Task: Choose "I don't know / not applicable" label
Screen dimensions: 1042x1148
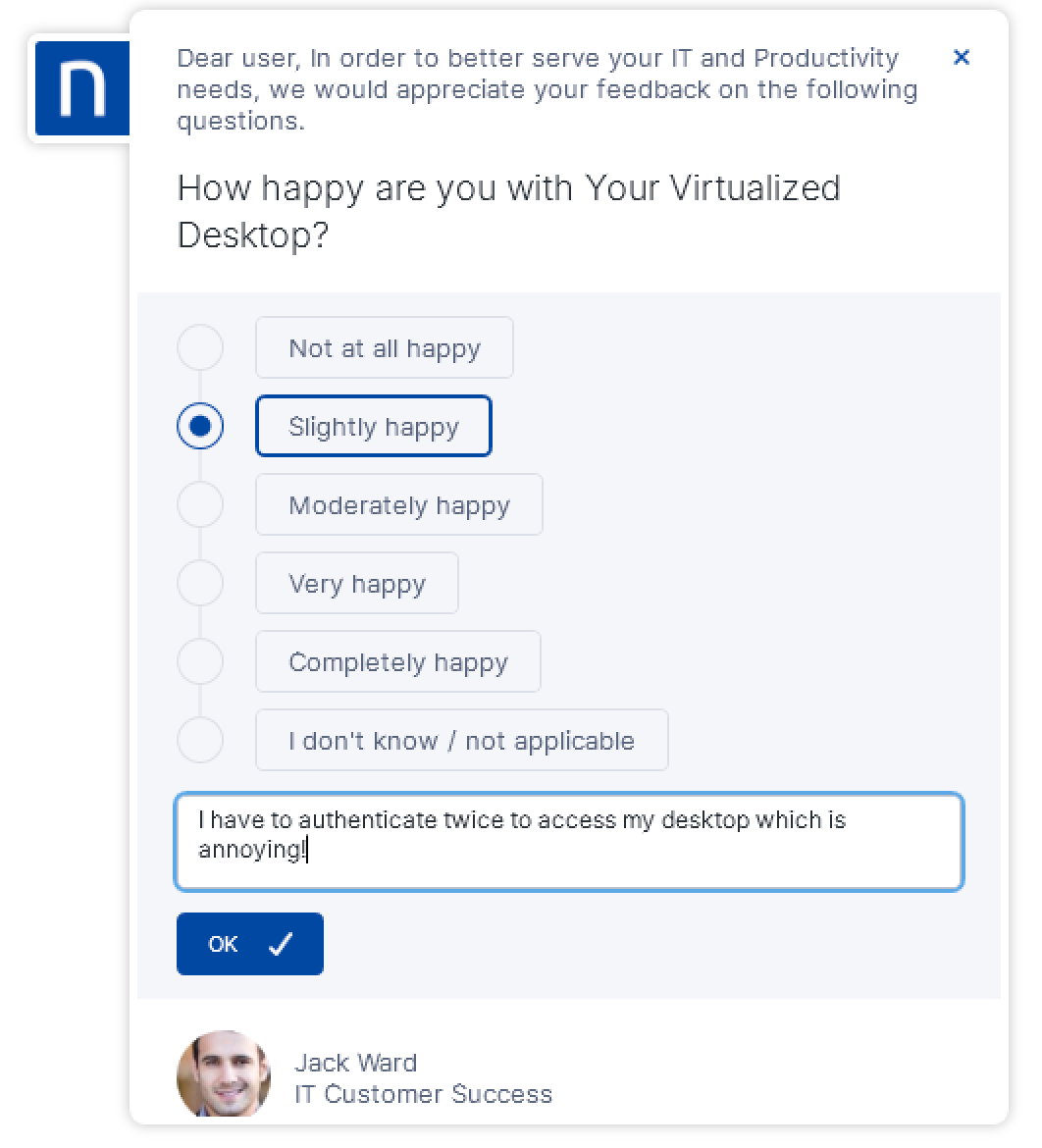Action: point(461,740)
